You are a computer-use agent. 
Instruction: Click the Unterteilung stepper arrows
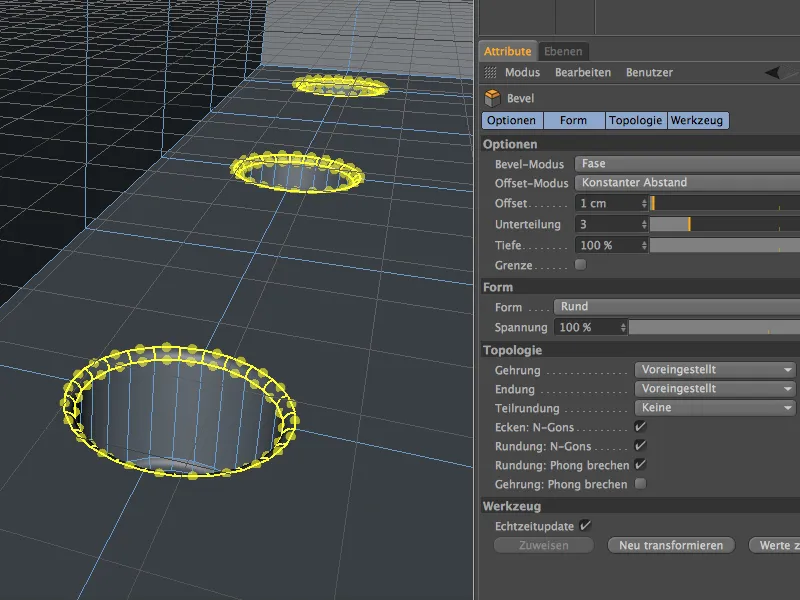click(644, 224)
